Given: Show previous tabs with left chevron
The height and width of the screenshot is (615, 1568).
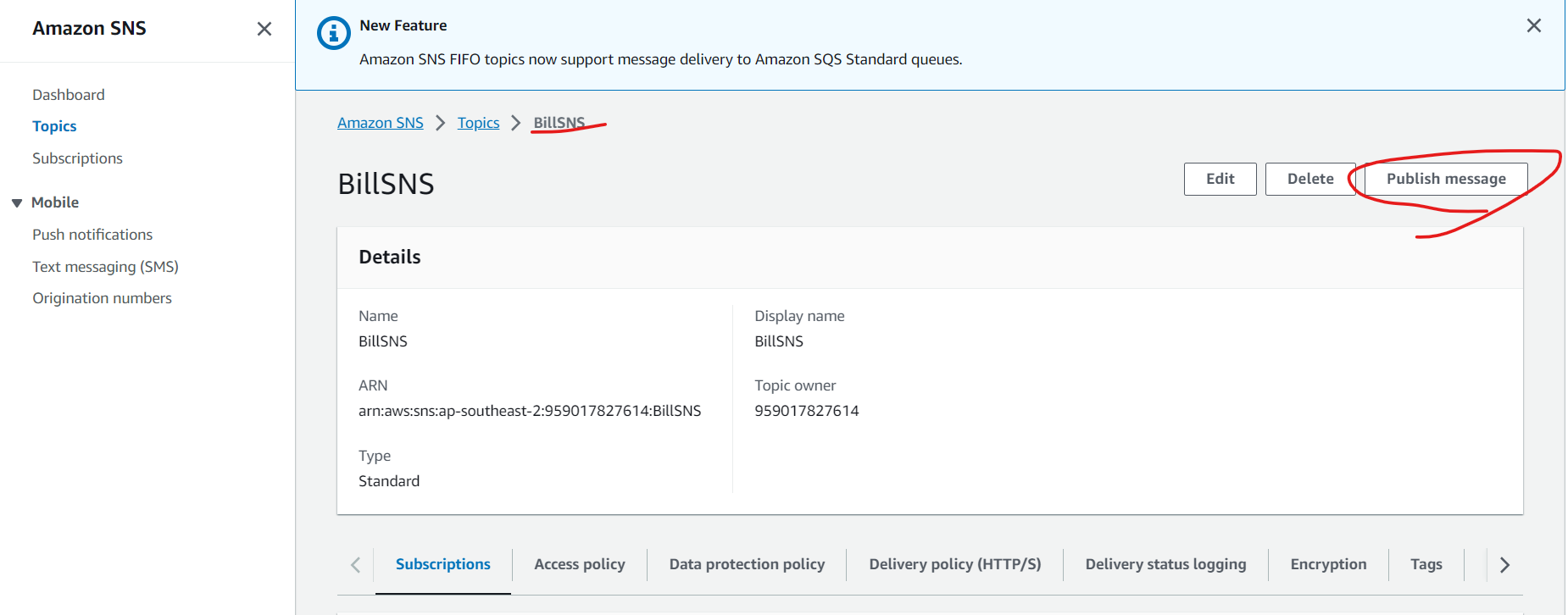Looking at the screenshot, I should [356, 565].
